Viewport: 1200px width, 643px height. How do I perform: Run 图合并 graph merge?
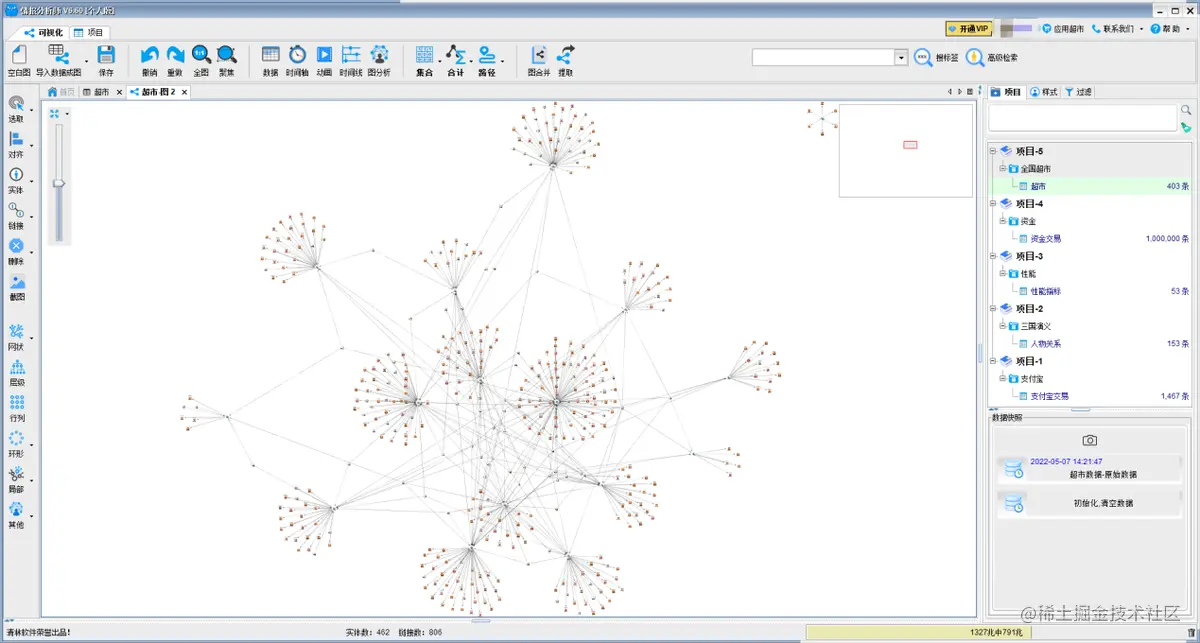(539, 60)
